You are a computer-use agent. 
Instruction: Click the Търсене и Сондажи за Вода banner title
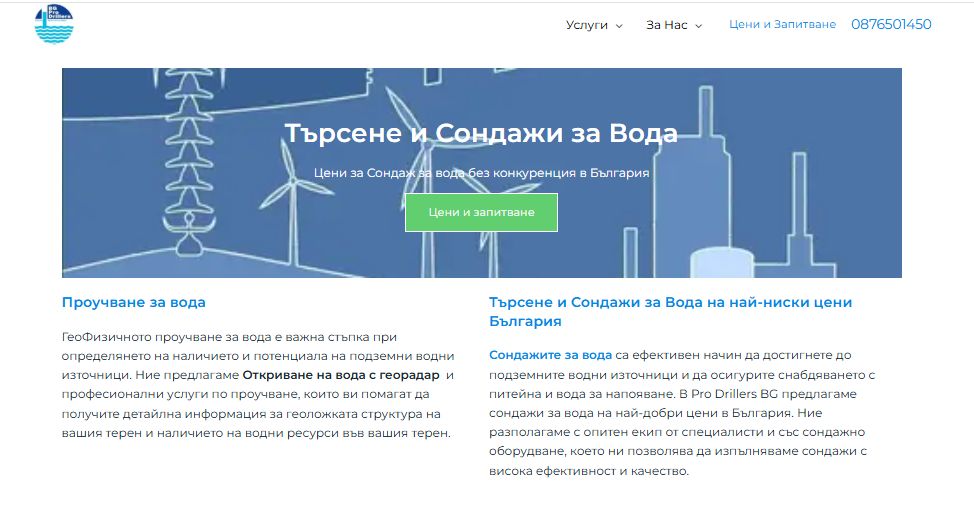pos(481,133)
